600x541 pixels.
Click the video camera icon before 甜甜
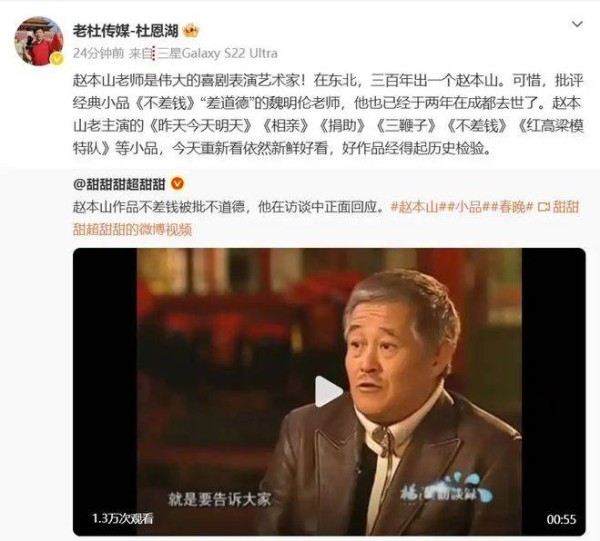tap(543, 207)
